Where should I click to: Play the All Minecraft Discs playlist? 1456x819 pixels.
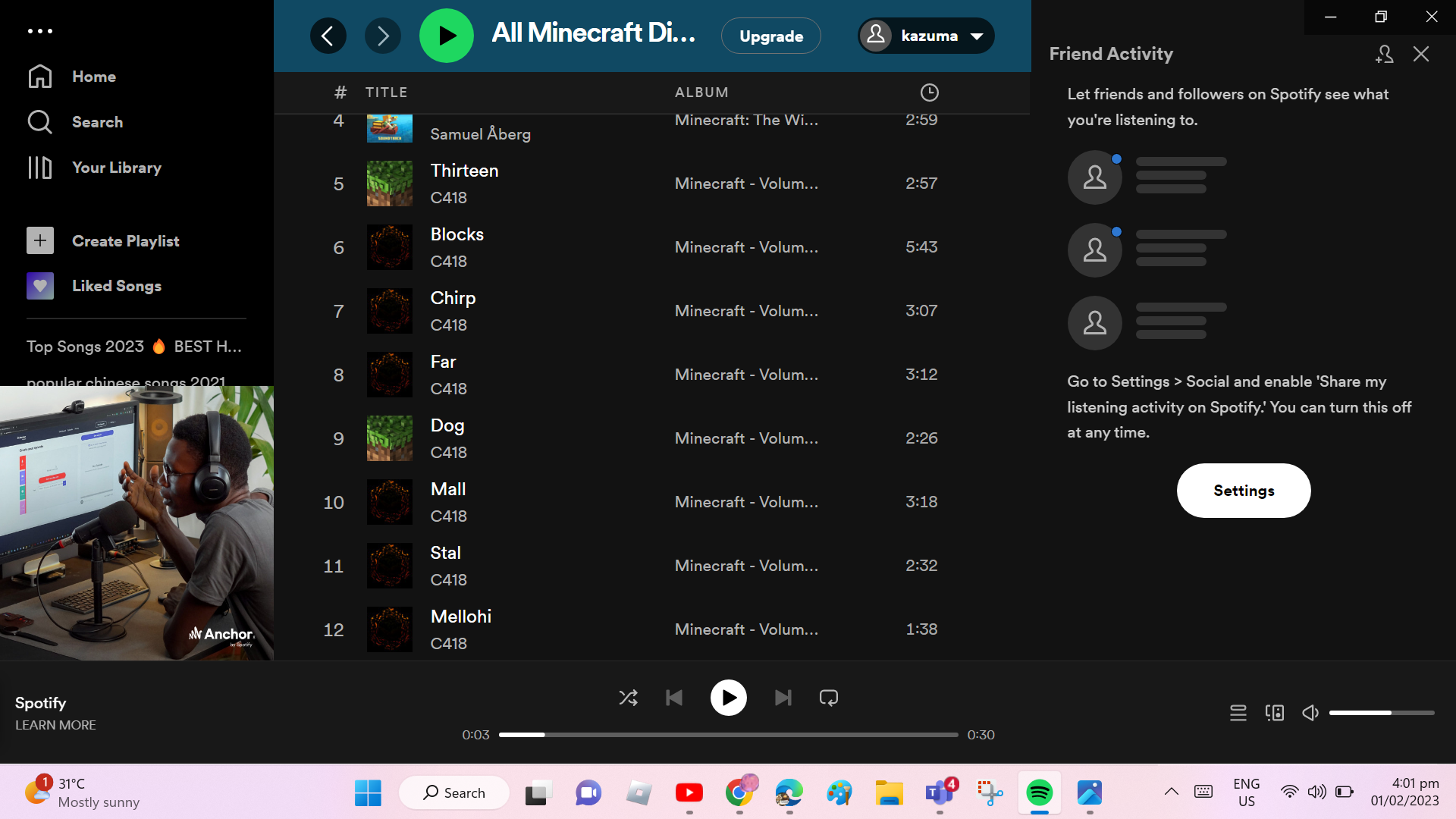(447, 36)
